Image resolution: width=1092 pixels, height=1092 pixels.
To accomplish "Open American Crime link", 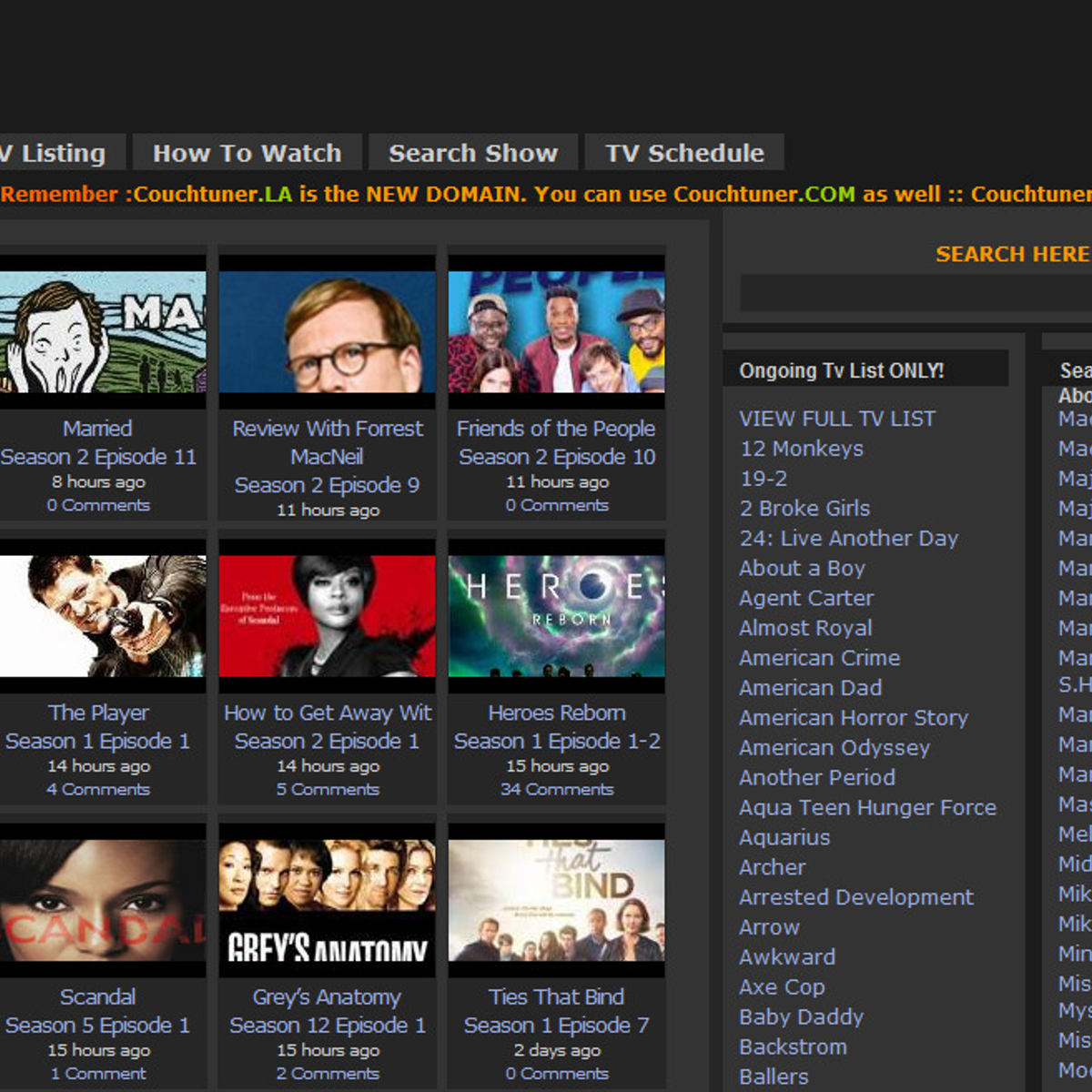I will tap(820, 658).
